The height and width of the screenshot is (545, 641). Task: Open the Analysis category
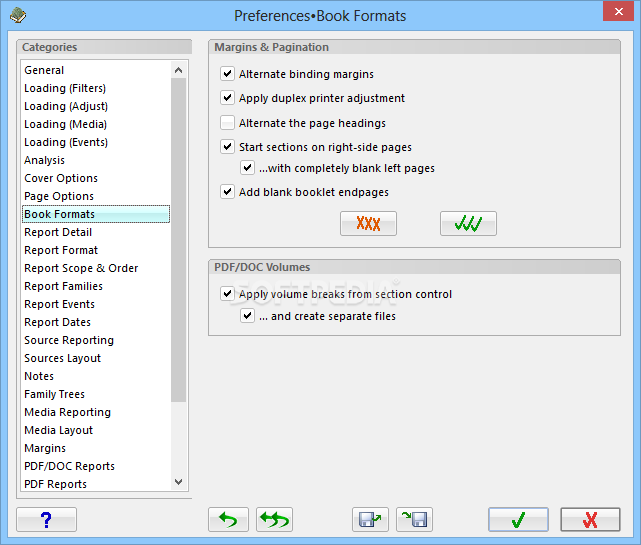(x=96, y=160)
